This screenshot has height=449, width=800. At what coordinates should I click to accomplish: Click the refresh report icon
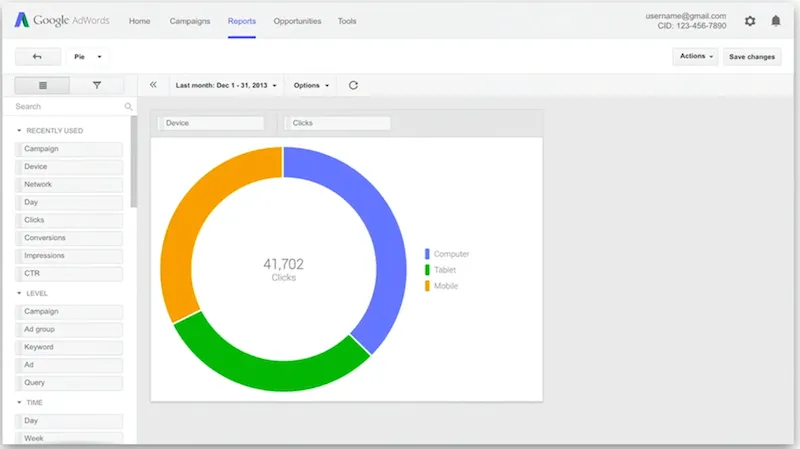coord(353,85)
